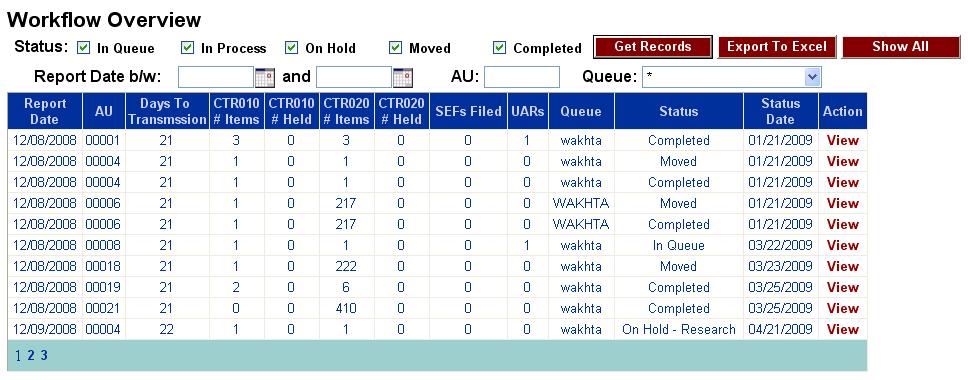Click the Days To Transmssion column header
Viewport: 968px width, 380px height.
[x=167, y=112]
